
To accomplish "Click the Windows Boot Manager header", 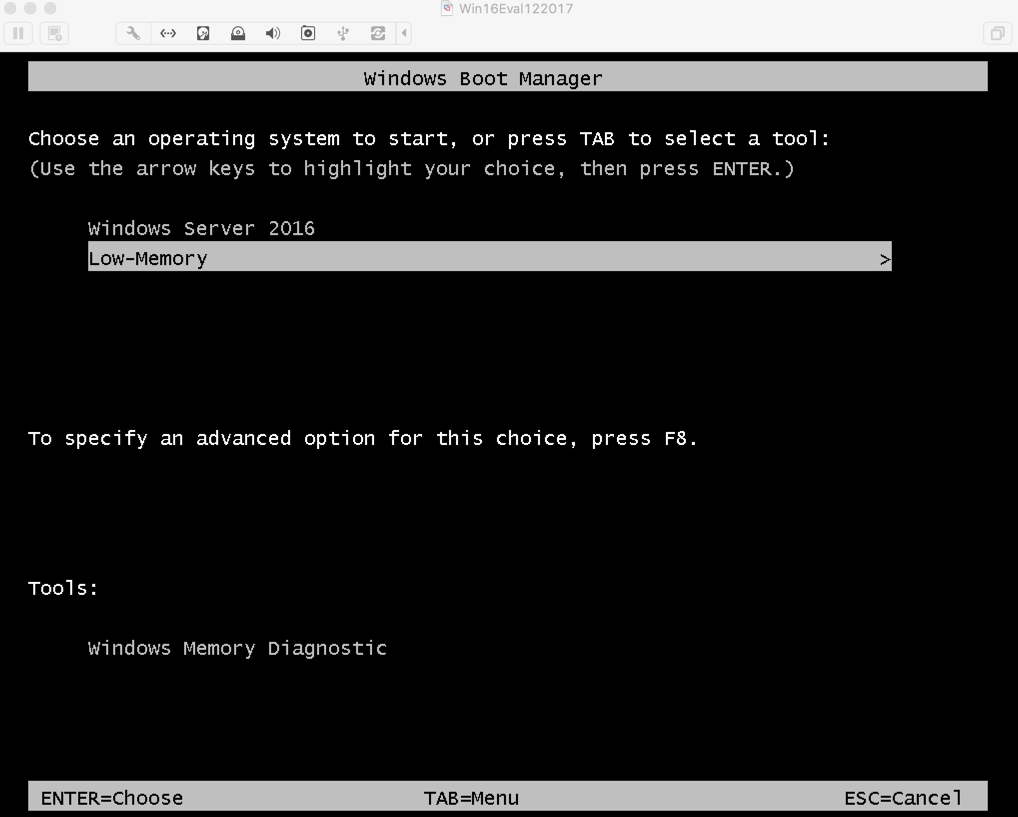I will (x=508, y=77).
